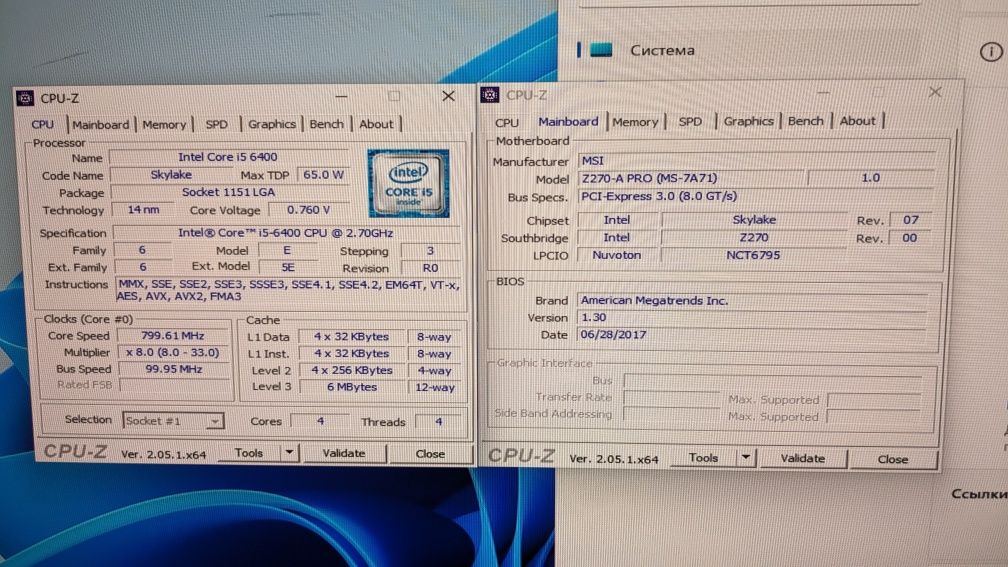This screenshot has height=567, width=1008.
Task: Click Validate in right CPU-Z window
Action: coord(802,458)
